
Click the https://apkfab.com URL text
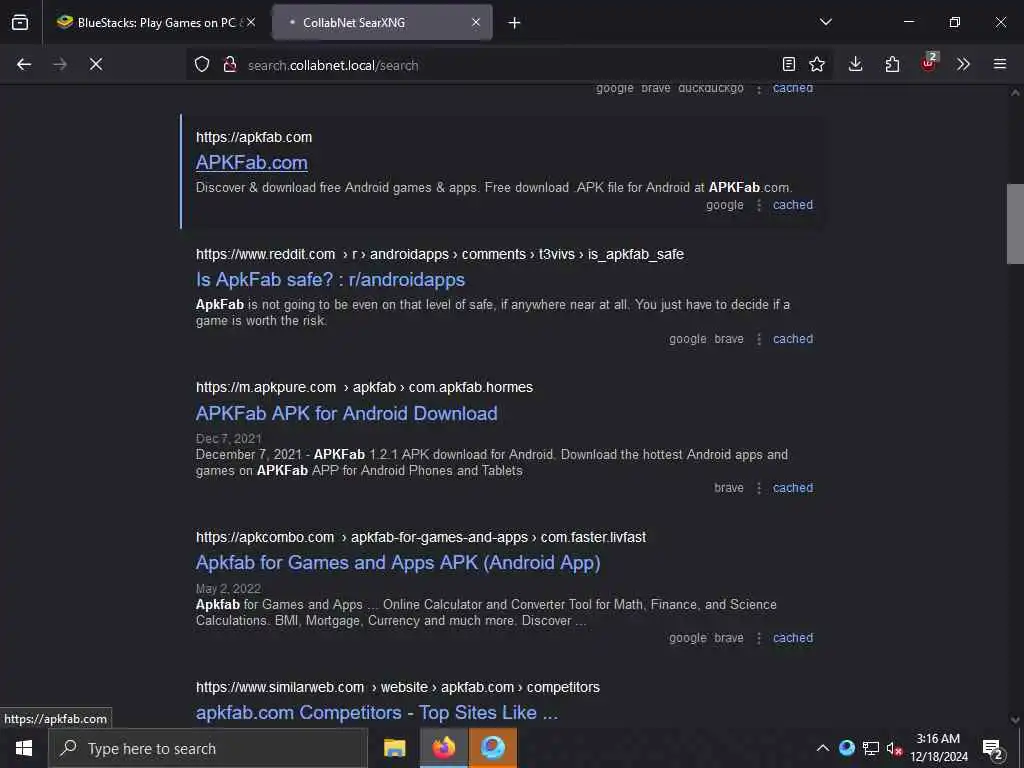254,137
